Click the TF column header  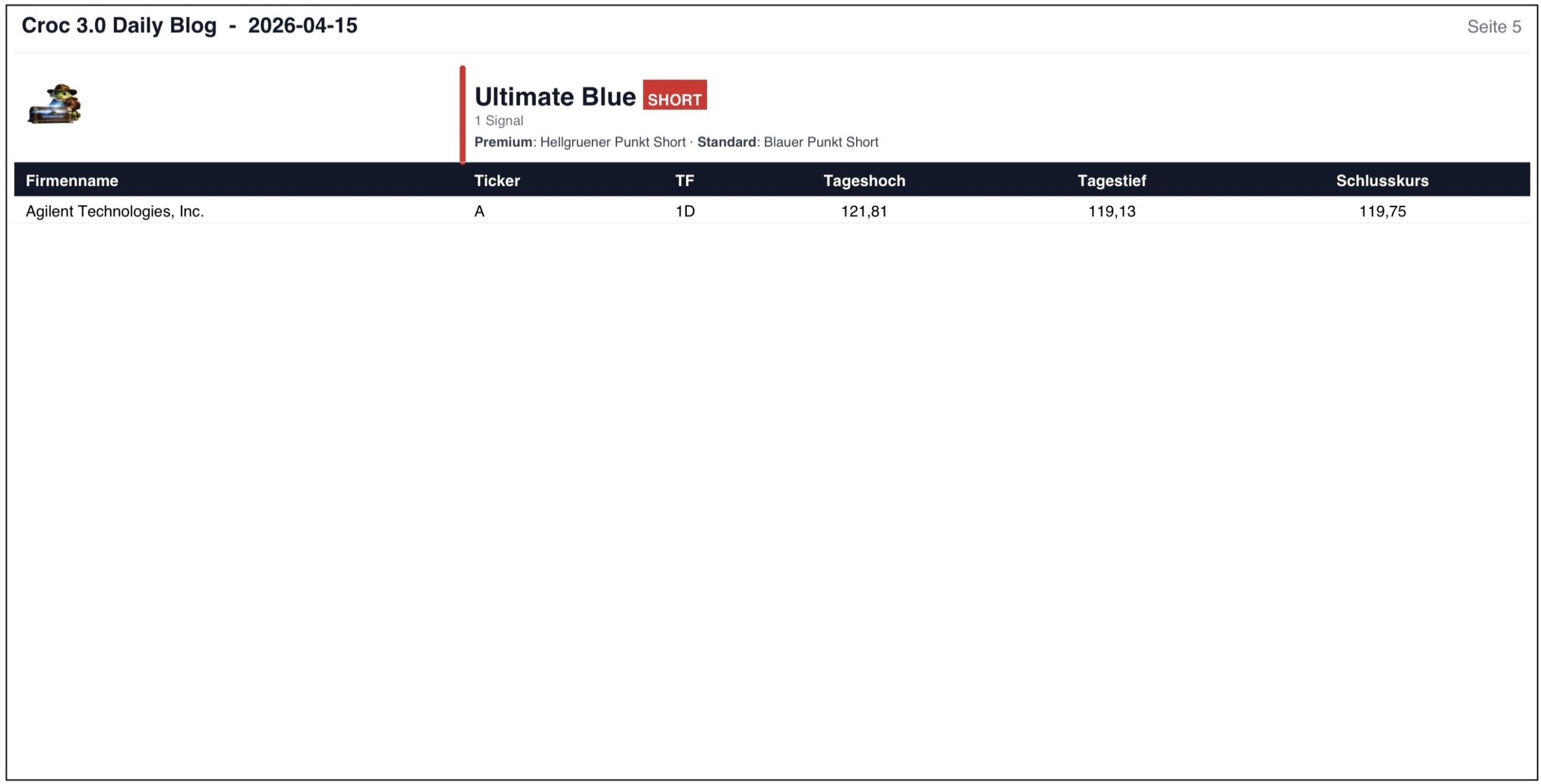click(x=684, y=181)
